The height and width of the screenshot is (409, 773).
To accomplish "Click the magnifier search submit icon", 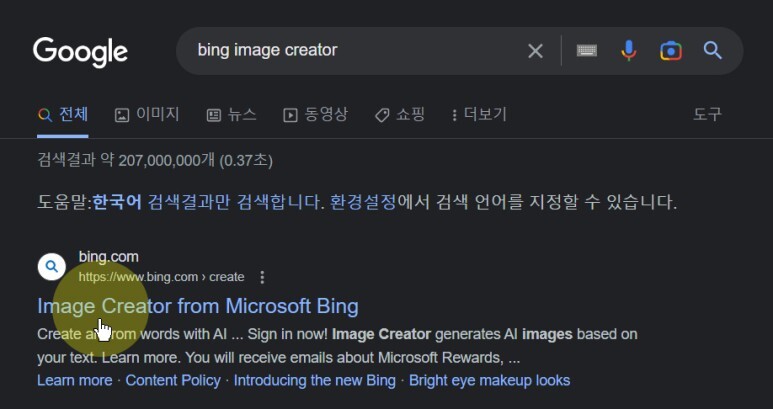I will tap(712, 50).
